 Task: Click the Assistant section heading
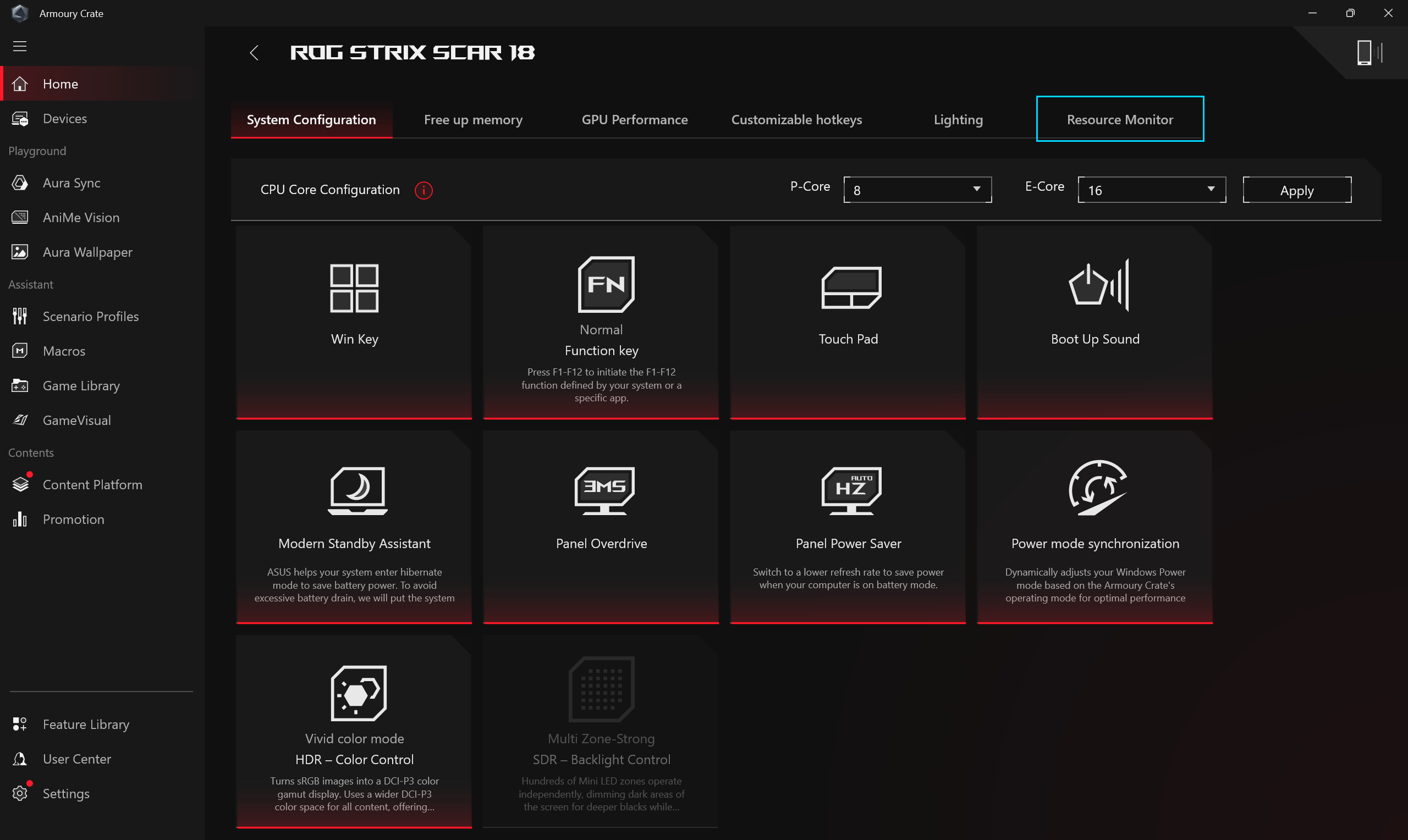click(31, 284)
